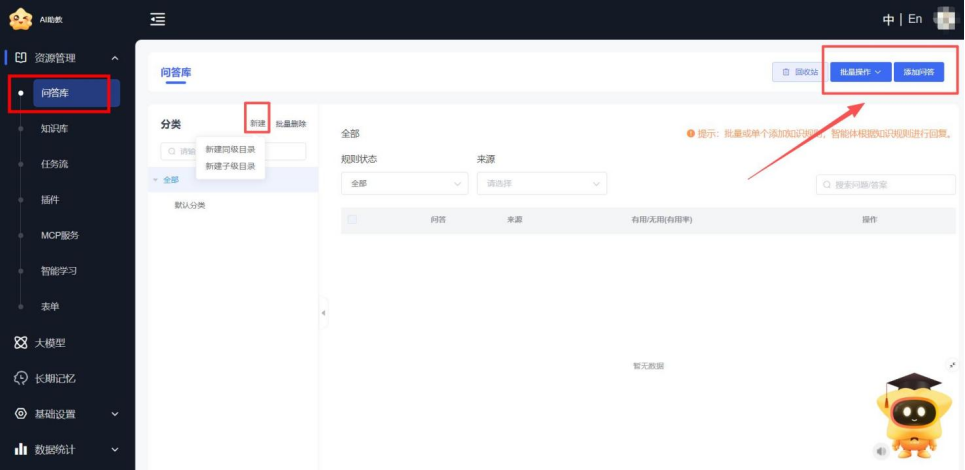This screenshot has width=965, height=470.
Task: Mute the assistant speaker icon
Action: coord(881,452)
